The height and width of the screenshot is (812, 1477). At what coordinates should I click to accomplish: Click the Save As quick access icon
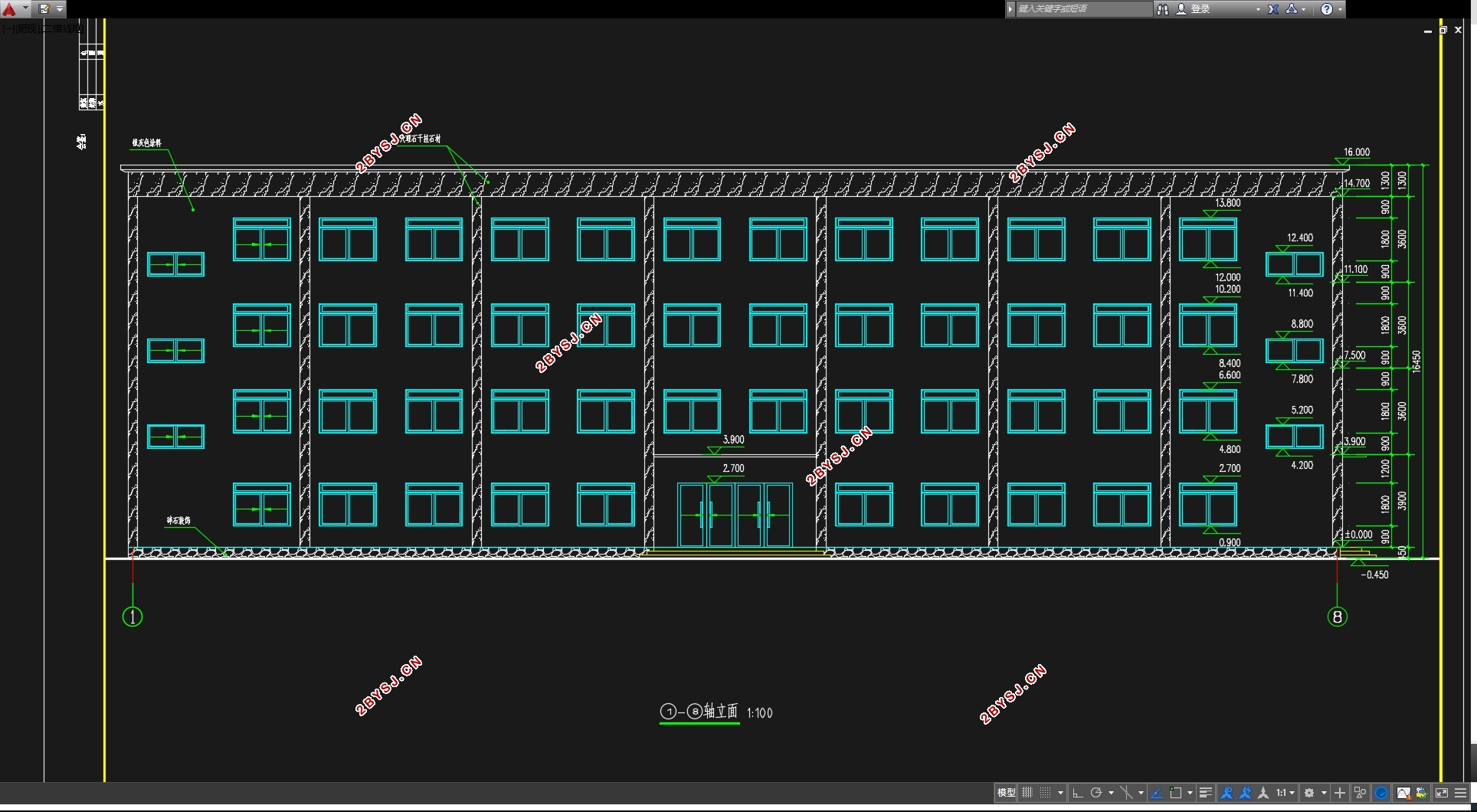[44, 9]
